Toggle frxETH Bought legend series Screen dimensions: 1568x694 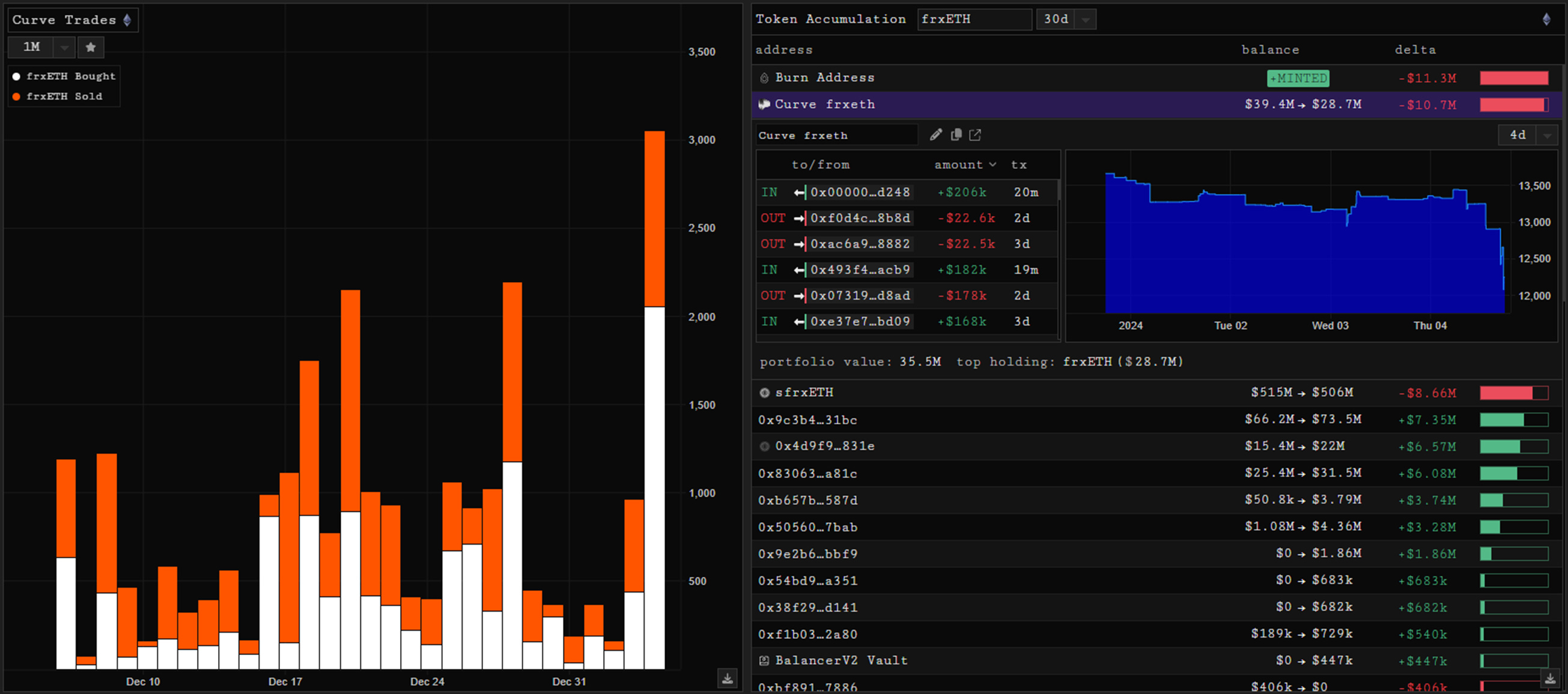coord(64,76)
